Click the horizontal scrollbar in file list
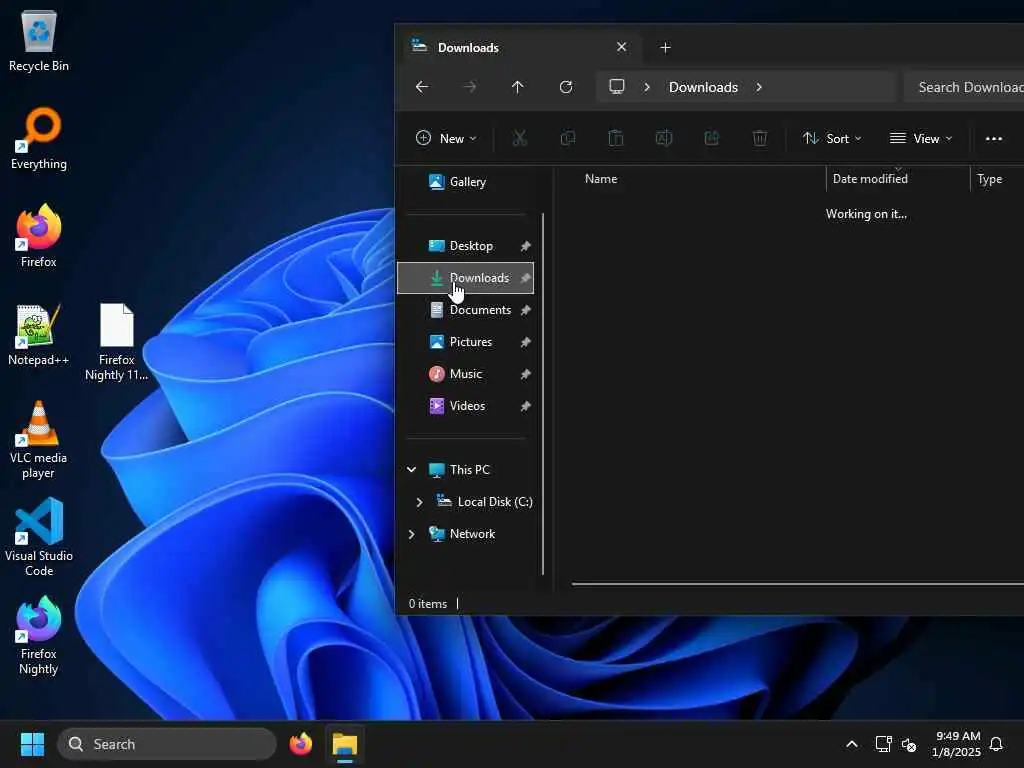The height and width of the screenshot is (768, 1024). [797, 584]
